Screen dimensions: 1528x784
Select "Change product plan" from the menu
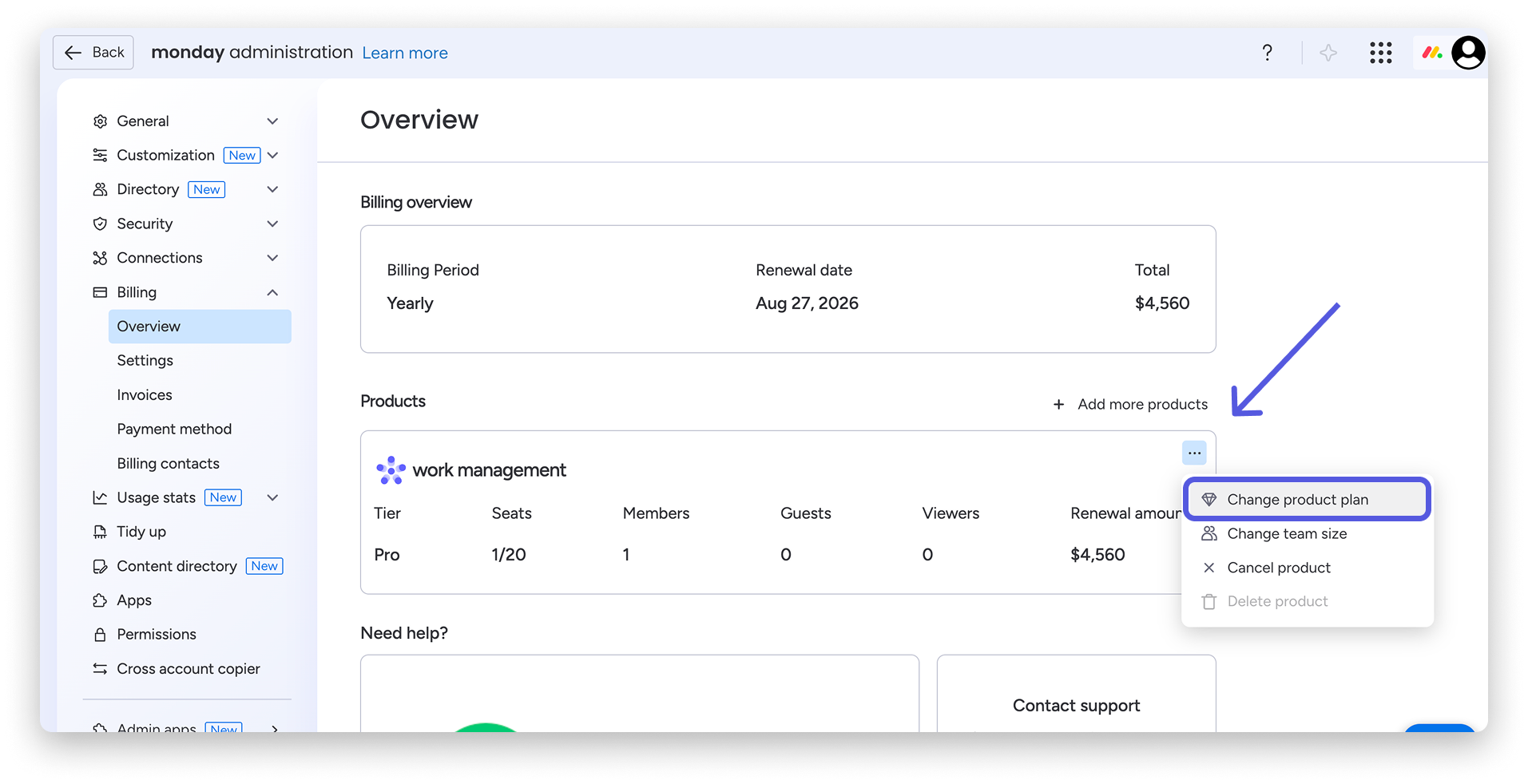pos(1298,499)
